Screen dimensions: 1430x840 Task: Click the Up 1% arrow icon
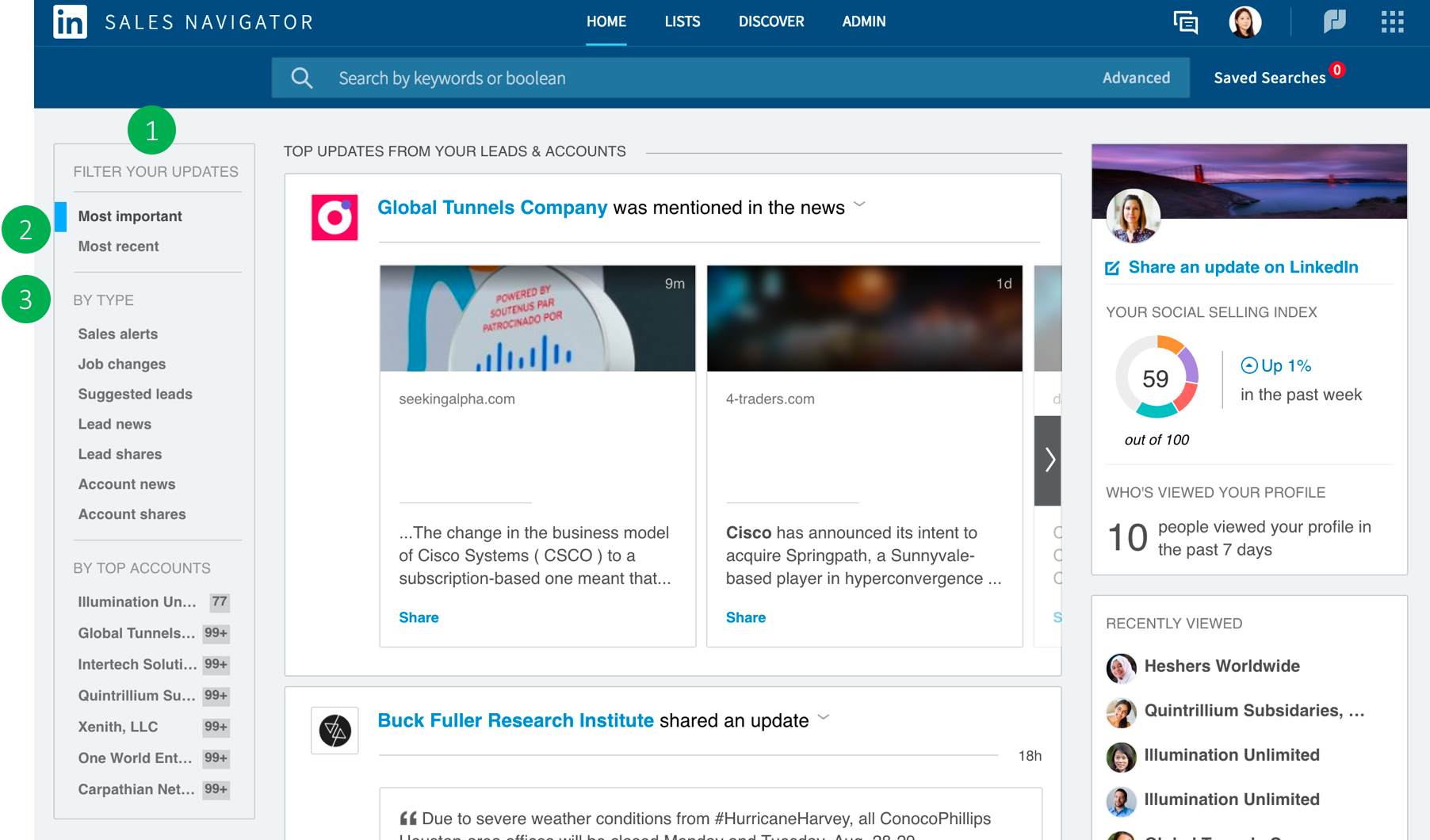tap(1248, 365)
